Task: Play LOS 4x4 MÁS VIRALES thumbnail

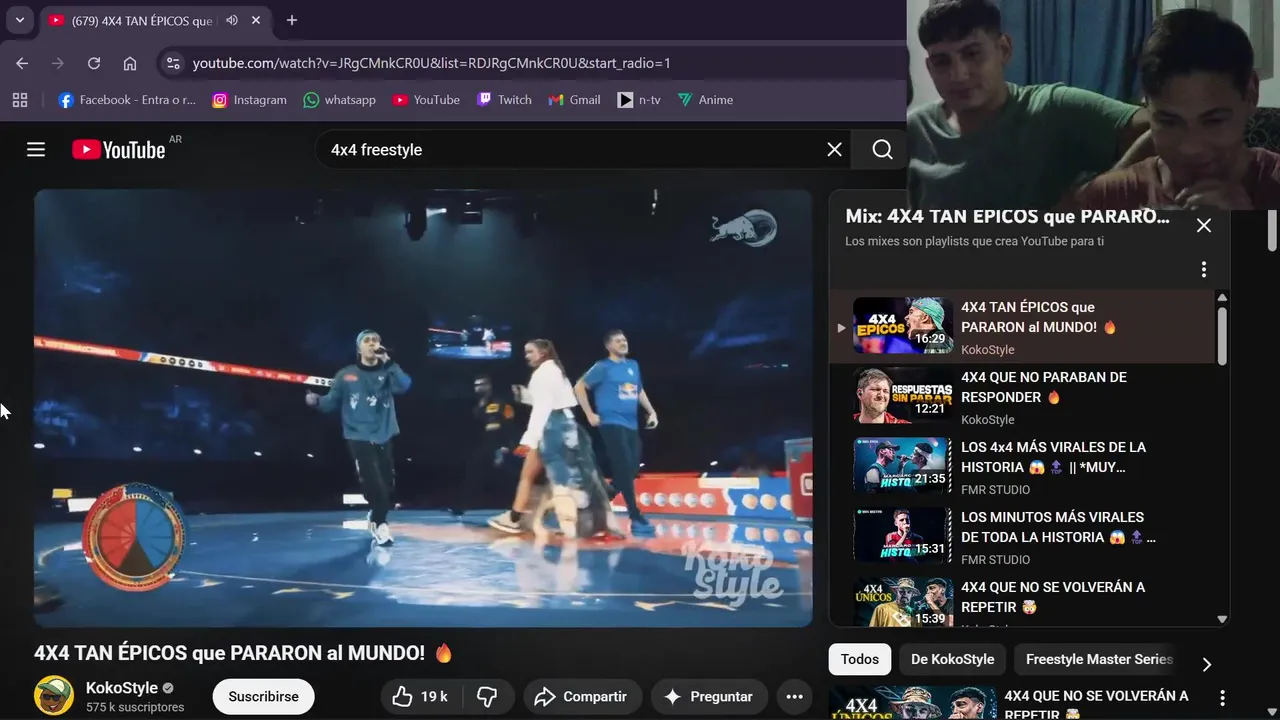Action: (x=901, y=466)
